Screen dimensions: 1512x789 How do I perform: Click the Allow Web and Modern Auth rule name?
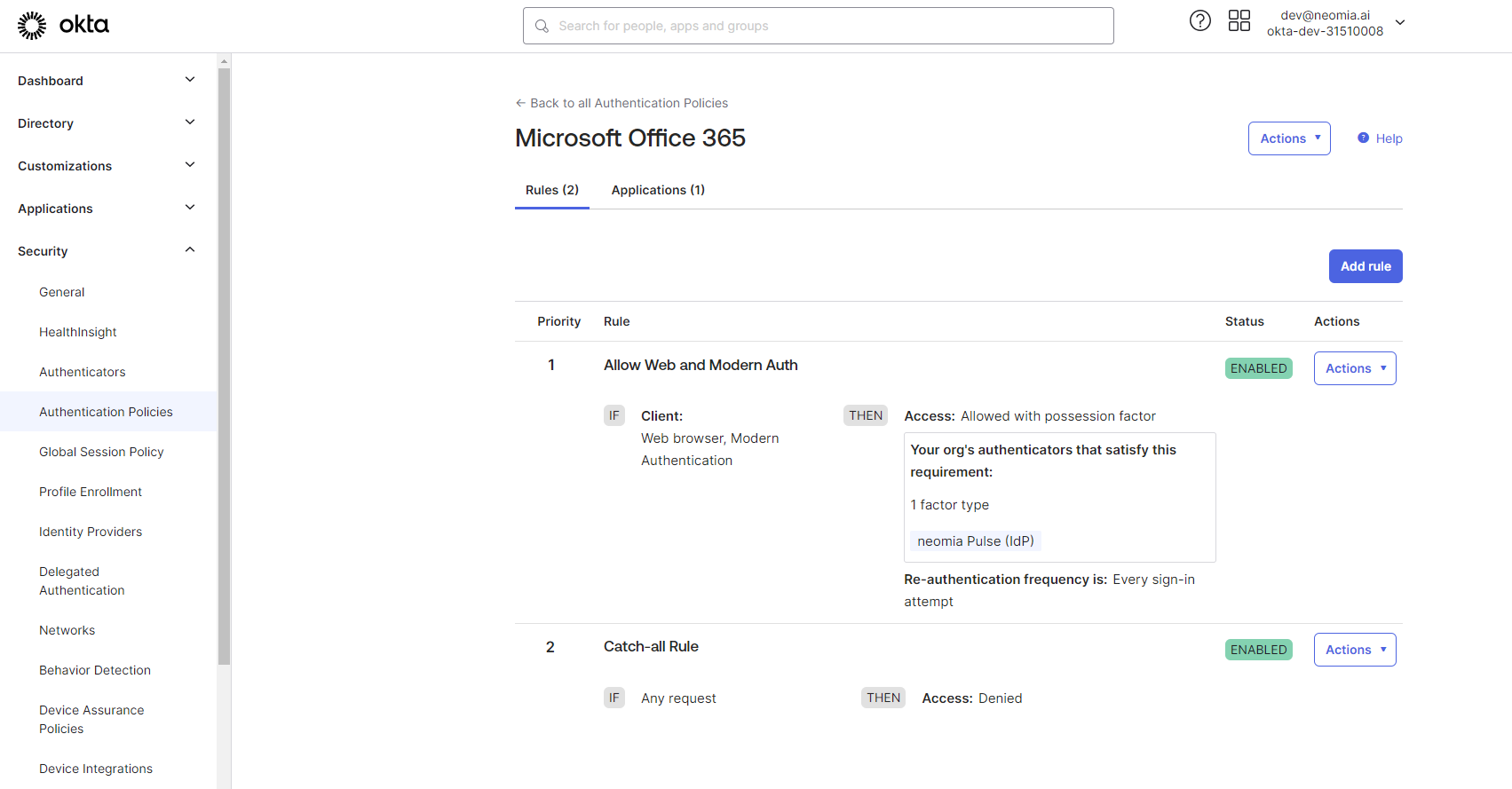coord(701,365)
